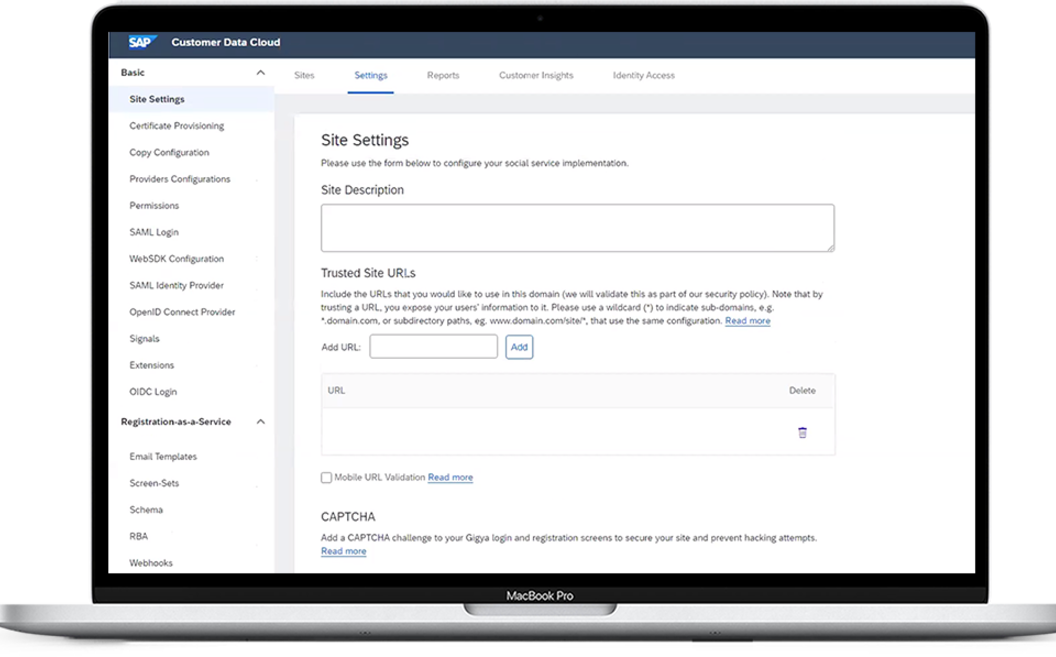Open Read more link under Trusted Site URLs

(747, 322)
